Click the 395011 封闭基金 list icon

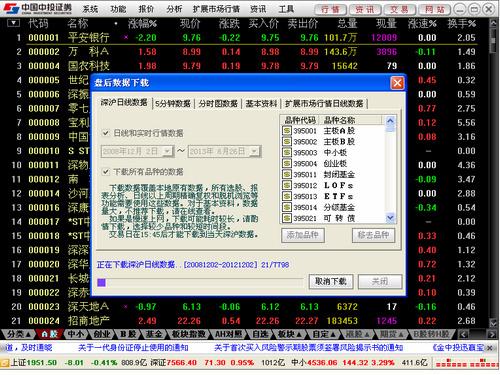(x=287, y=174)
